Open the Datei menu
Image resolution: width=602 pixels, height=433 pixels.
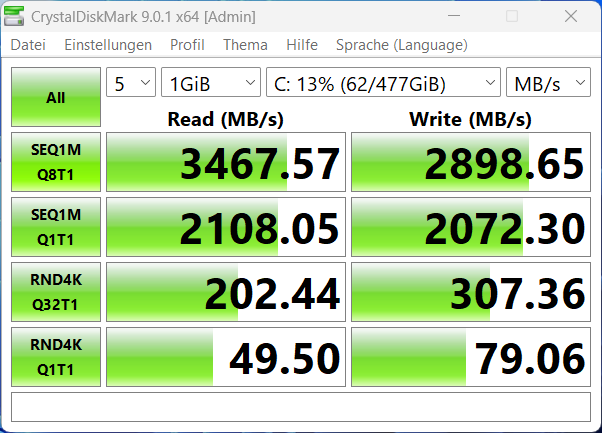28,45
